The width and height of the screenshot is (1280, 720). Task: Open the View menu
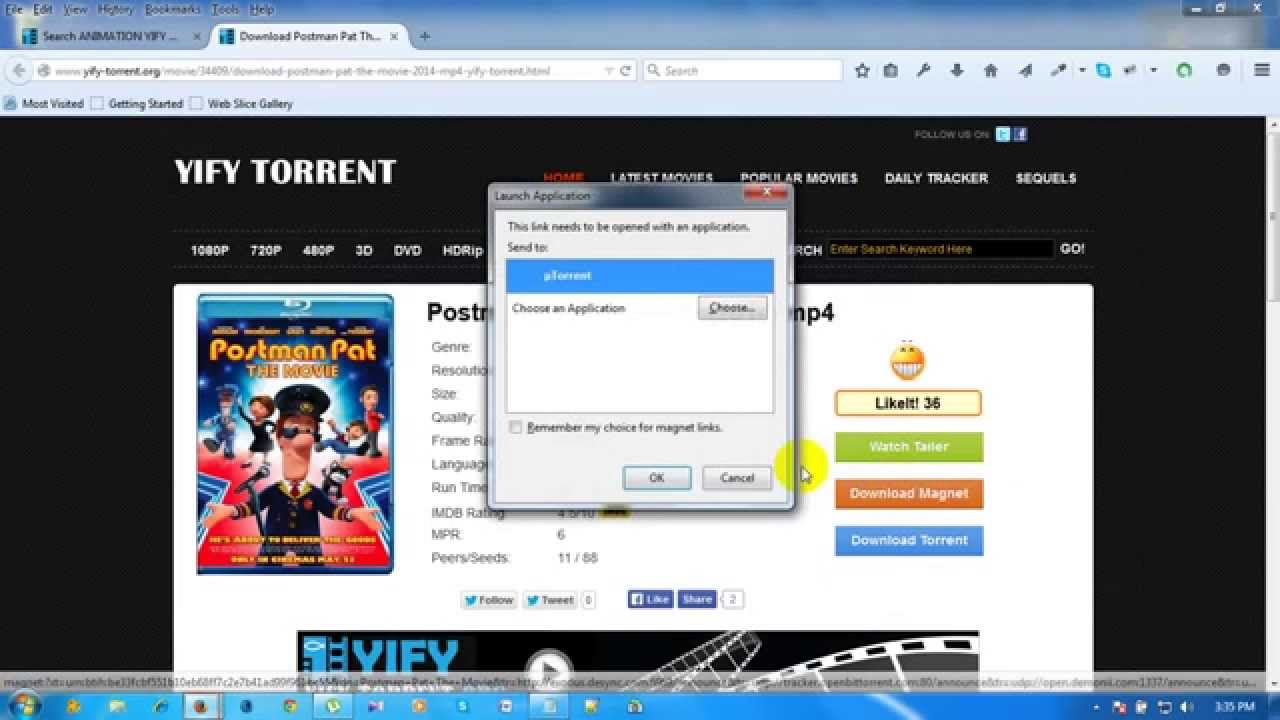(76, 9)
